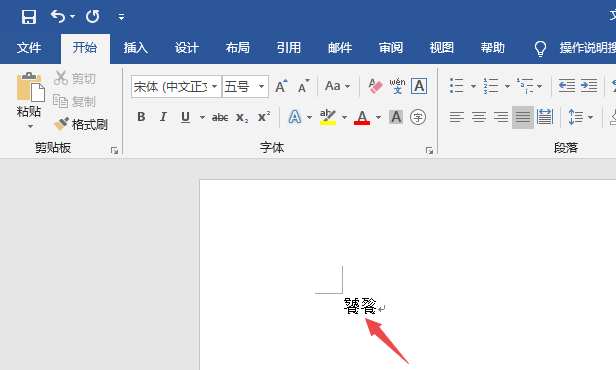
Task: Switch to the 插入 ribbon tab
Action: [136, 48]
